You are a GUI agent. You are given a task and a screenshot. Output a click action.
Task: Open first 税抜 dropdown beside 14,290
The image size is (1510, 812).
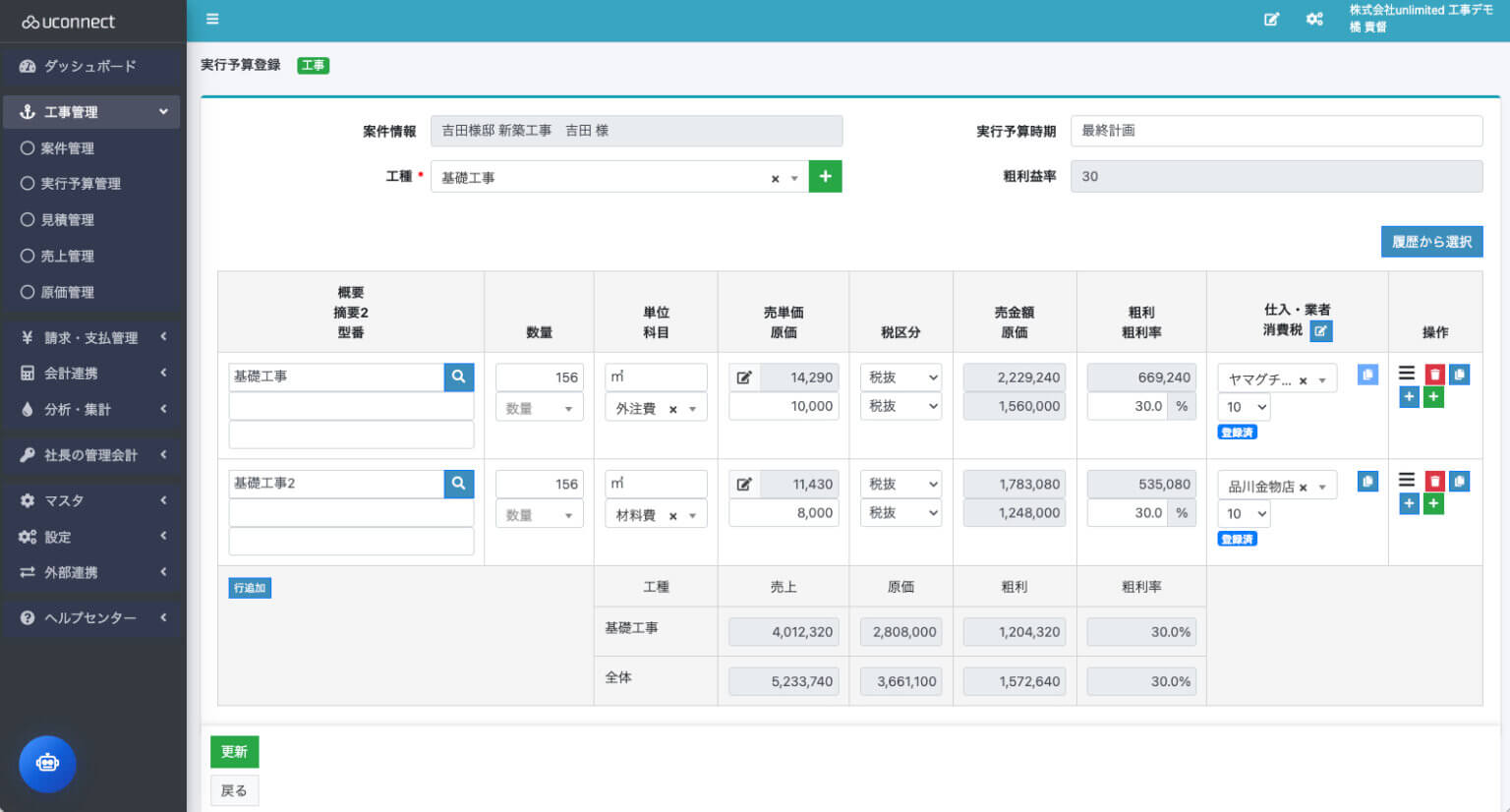point(900,377)
